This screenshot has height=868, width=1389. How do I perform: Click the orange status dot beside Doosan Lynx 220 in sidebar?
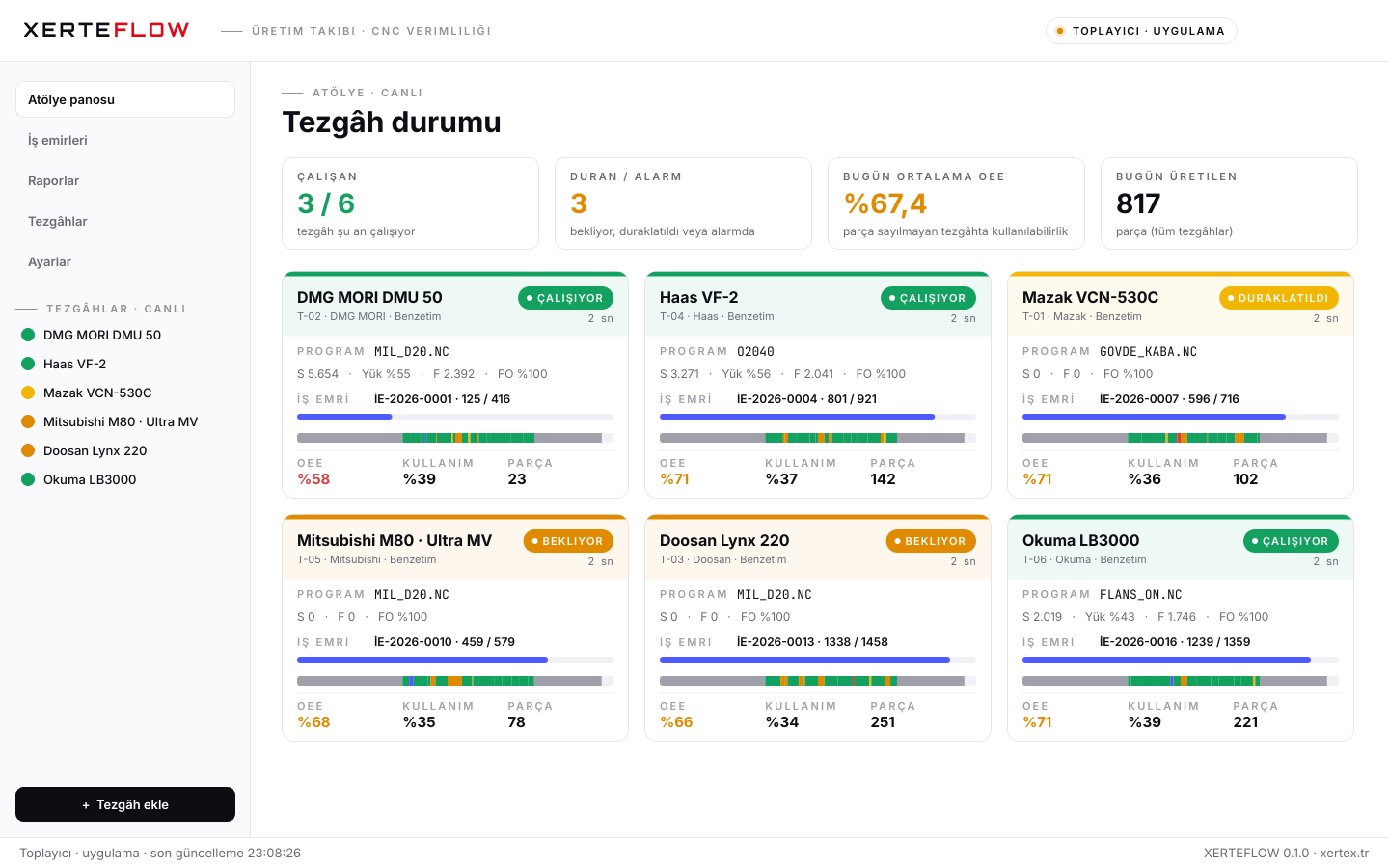point(28,450)
